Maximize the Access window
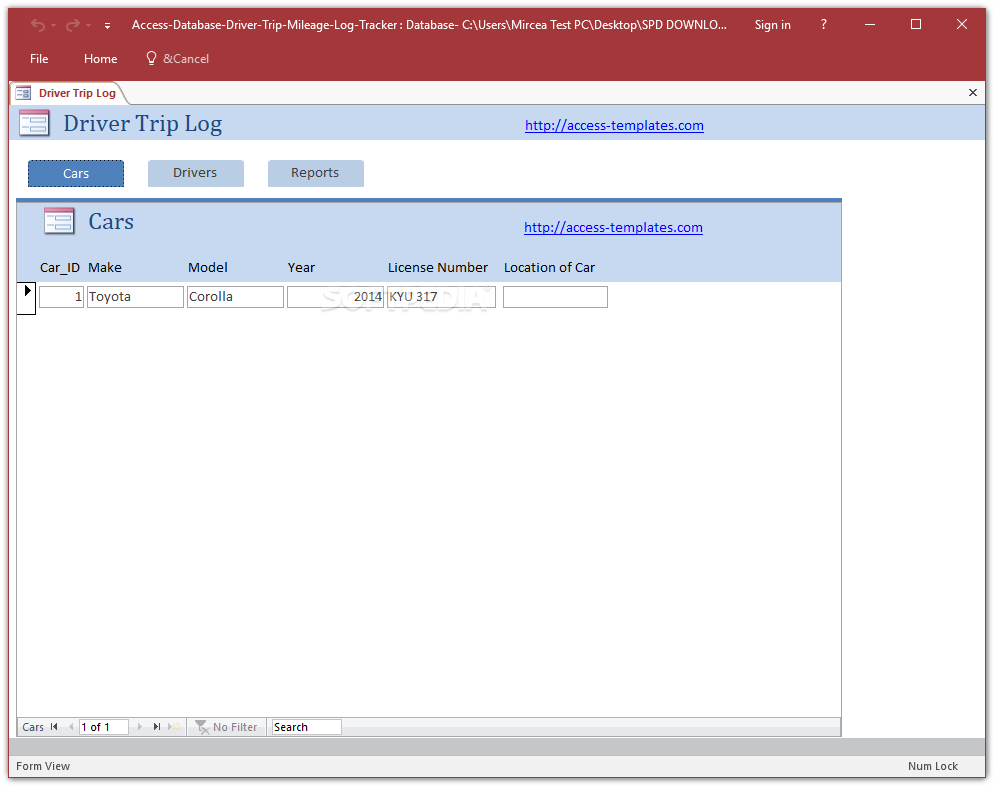 915,24
